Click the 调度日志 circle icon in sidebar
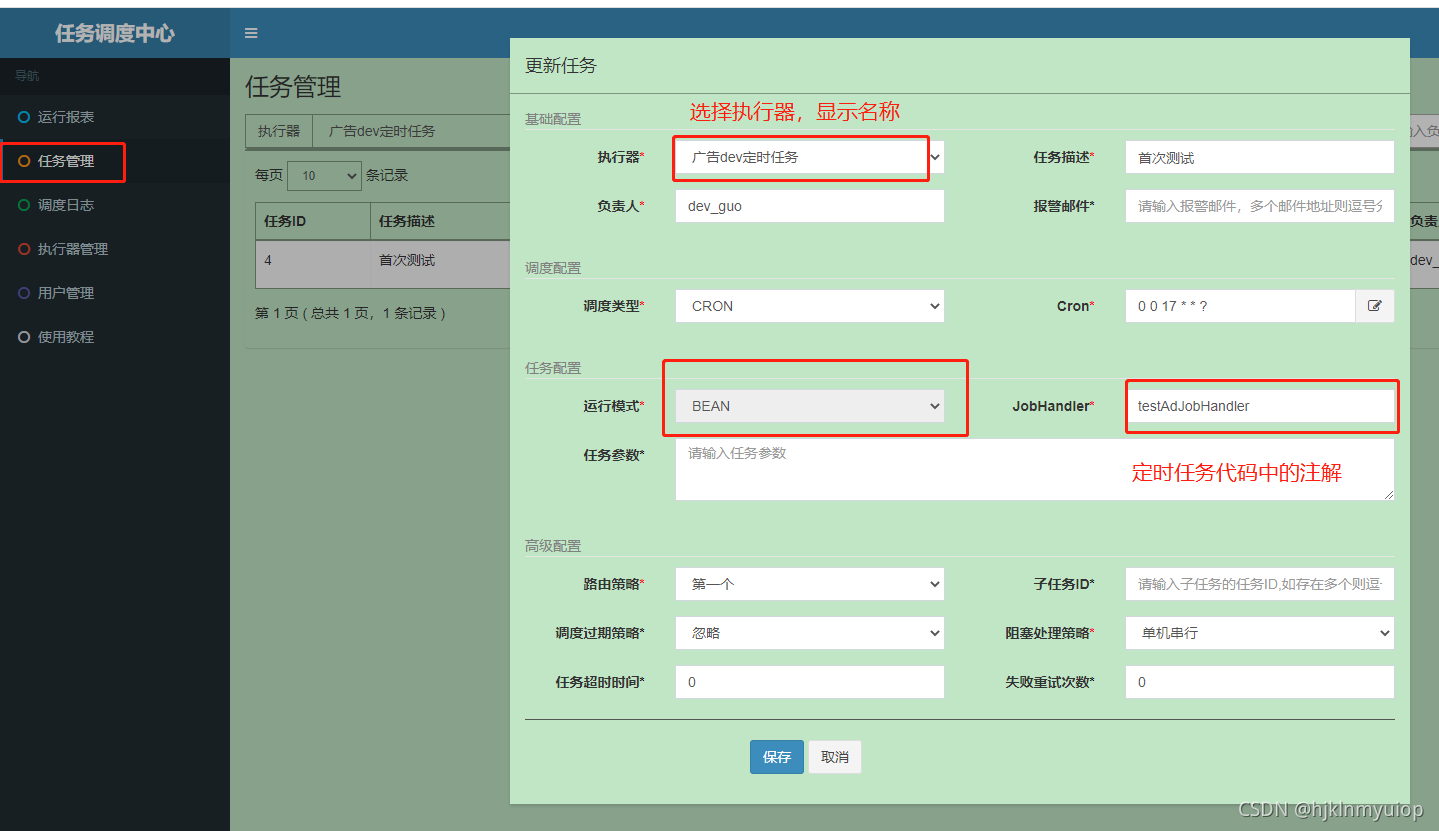 coord(24,205)
